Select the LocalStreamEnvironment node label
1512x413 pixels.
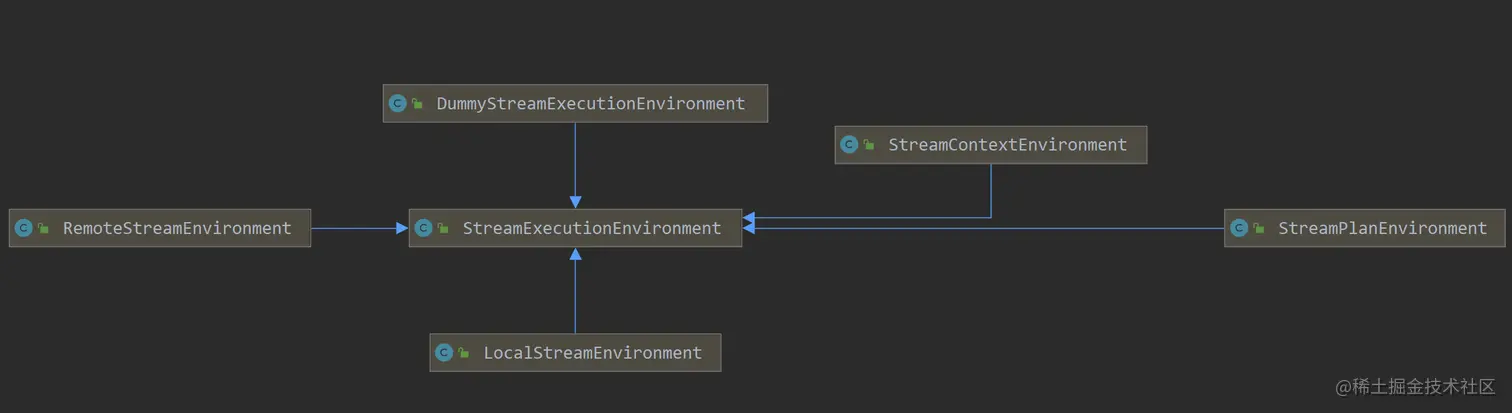click(592, 353)
